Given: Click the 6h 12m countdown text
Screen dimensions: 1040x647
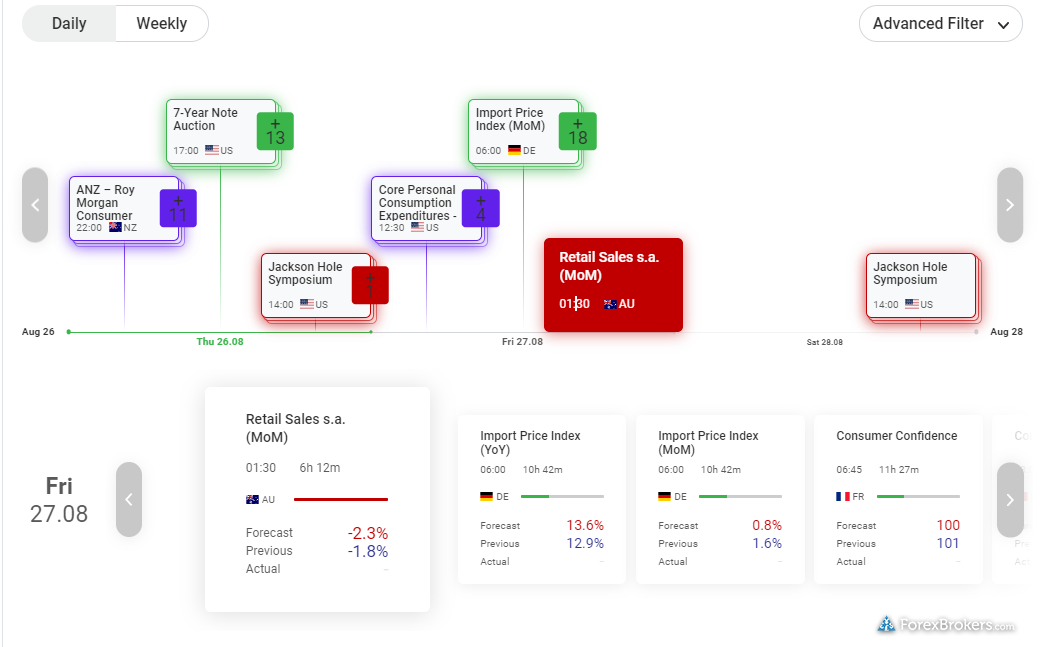Looking at the screenshot, I should click(x=320, y=468).
